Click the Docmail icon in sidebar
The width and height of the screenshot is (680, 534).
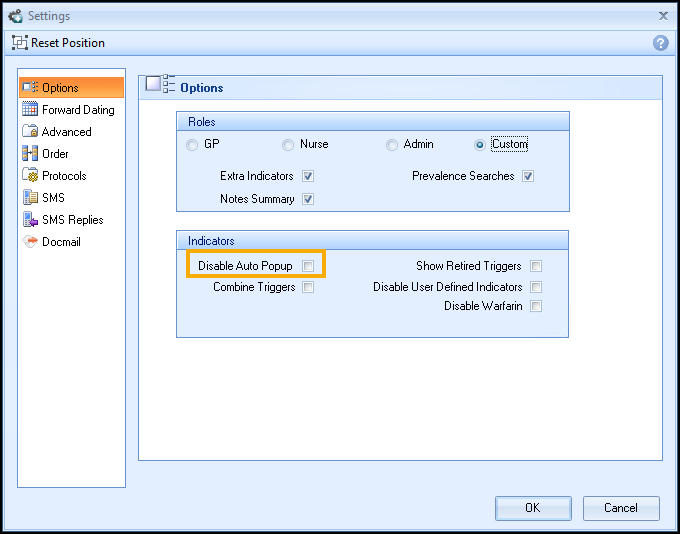tap(30, 242)
